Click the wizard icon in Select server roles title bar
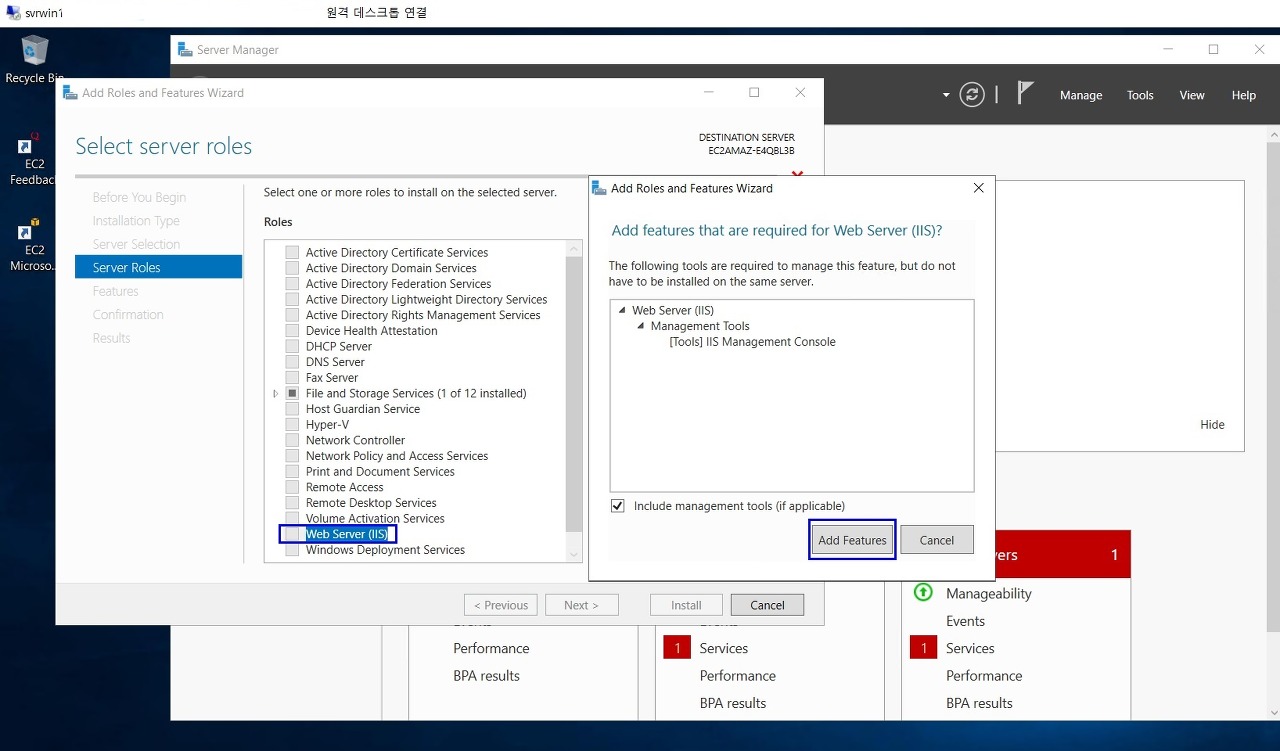 point(70,92)
